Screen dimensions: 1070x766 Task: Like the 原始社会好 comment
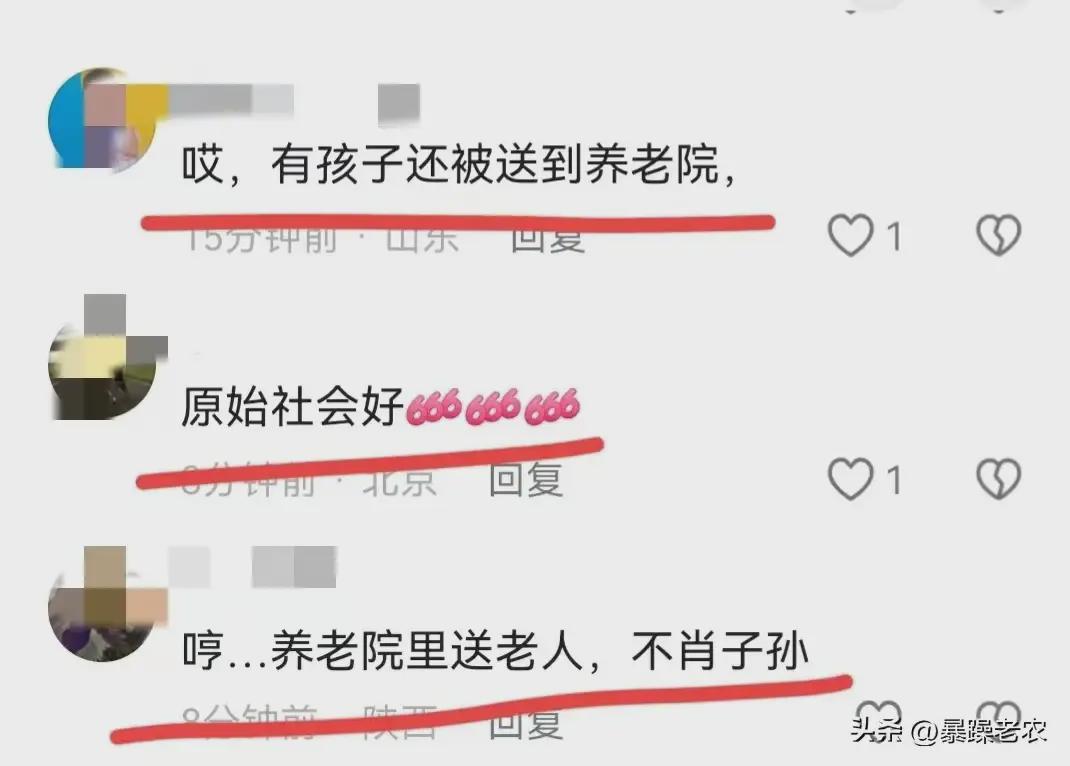click(x=850, y=478)
